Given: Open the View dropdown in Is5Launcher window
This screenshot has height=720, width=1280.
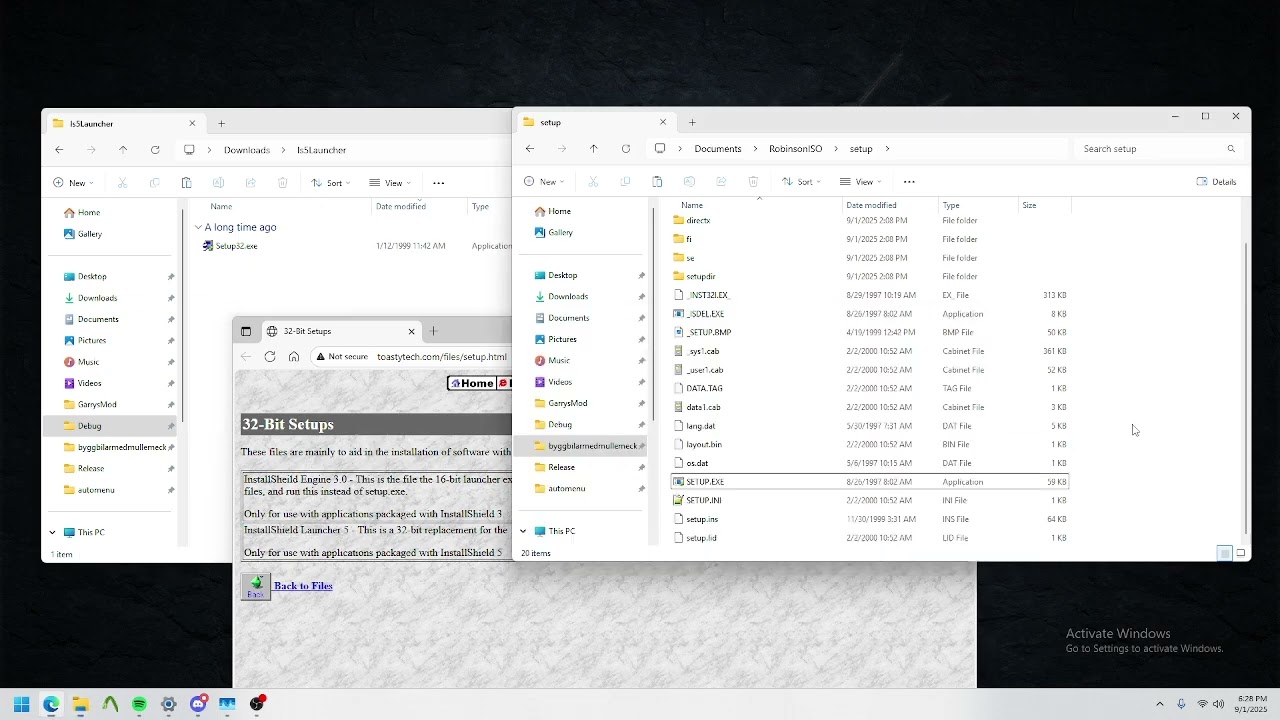Looking at the screenshot, I should pos(390,183).
